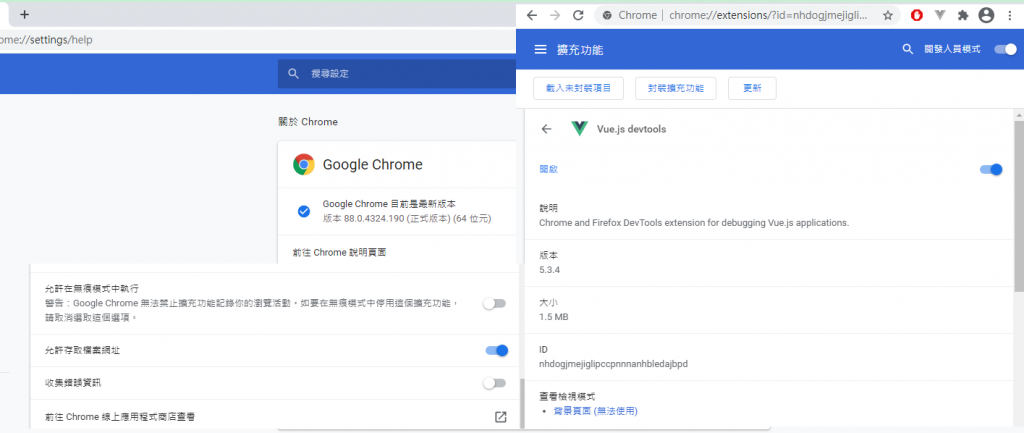Click extension ID text nhdogjmejiglipccpnnnanhbledajbpd
1024x433 pixels.
(613, 363)
